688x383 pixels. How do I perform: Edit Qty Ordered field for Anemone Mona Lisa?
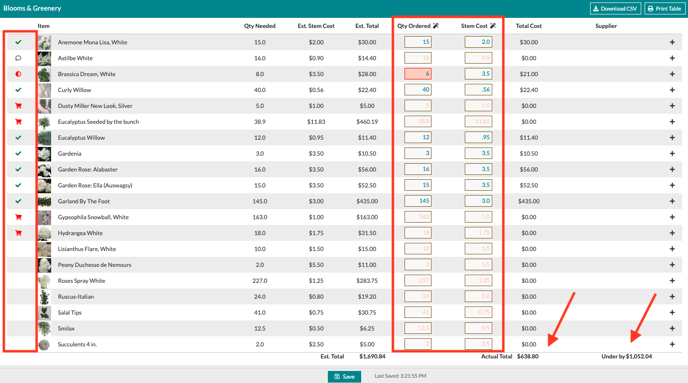pos(418,42)
